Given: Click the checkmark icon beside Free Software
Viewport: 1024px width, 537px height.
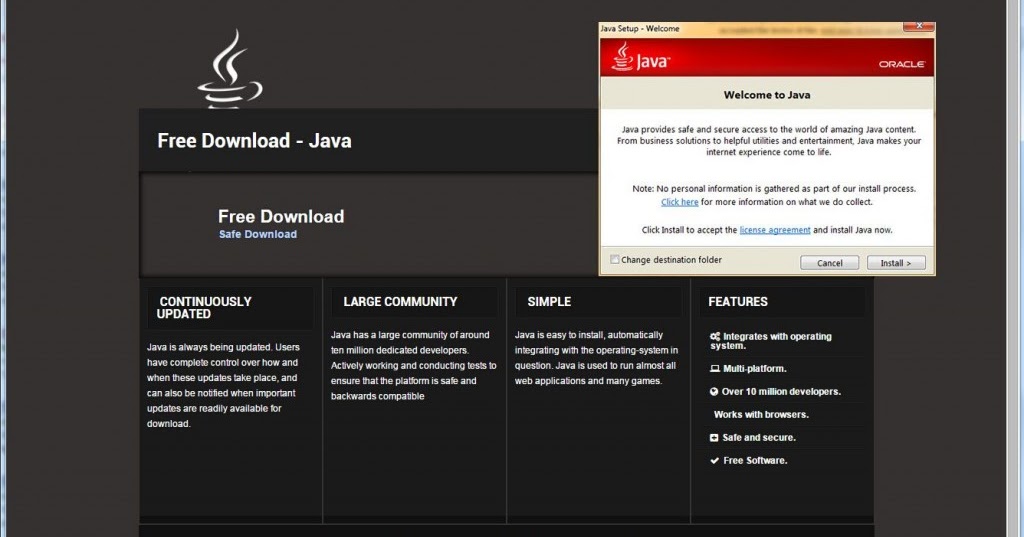Looking at the screenshot, I should (x=714, y=461).
